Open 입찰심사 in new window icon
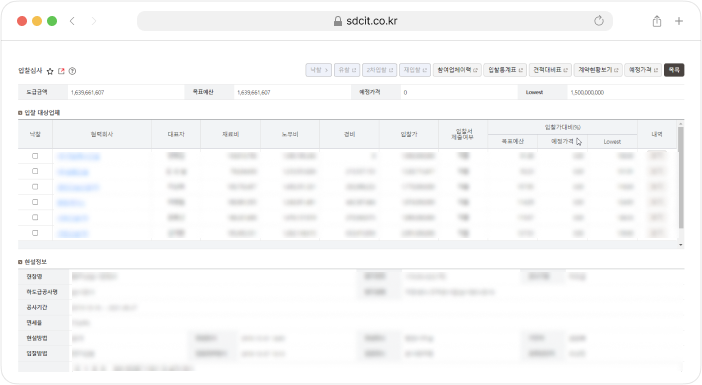 [61, 71]
